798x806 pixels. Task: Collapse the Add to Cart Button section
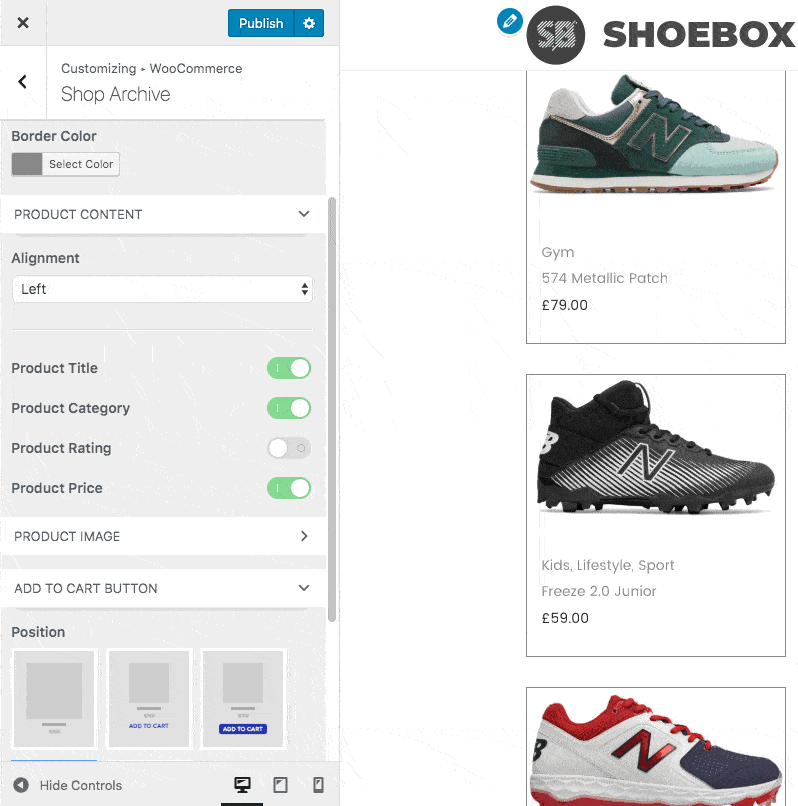tap(304, 588)
